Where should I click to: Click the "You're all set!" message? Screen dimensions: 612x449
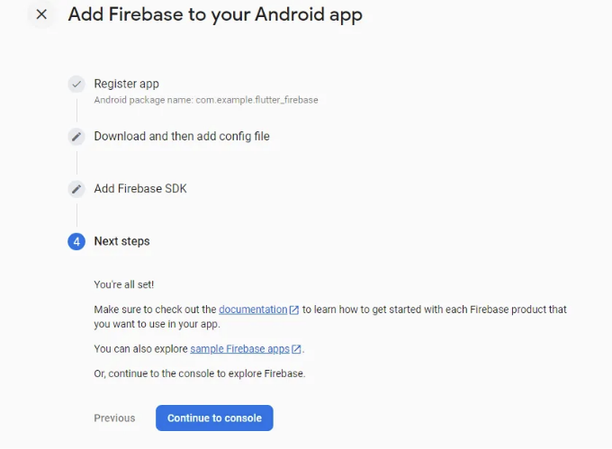click(x=124, y=285)
